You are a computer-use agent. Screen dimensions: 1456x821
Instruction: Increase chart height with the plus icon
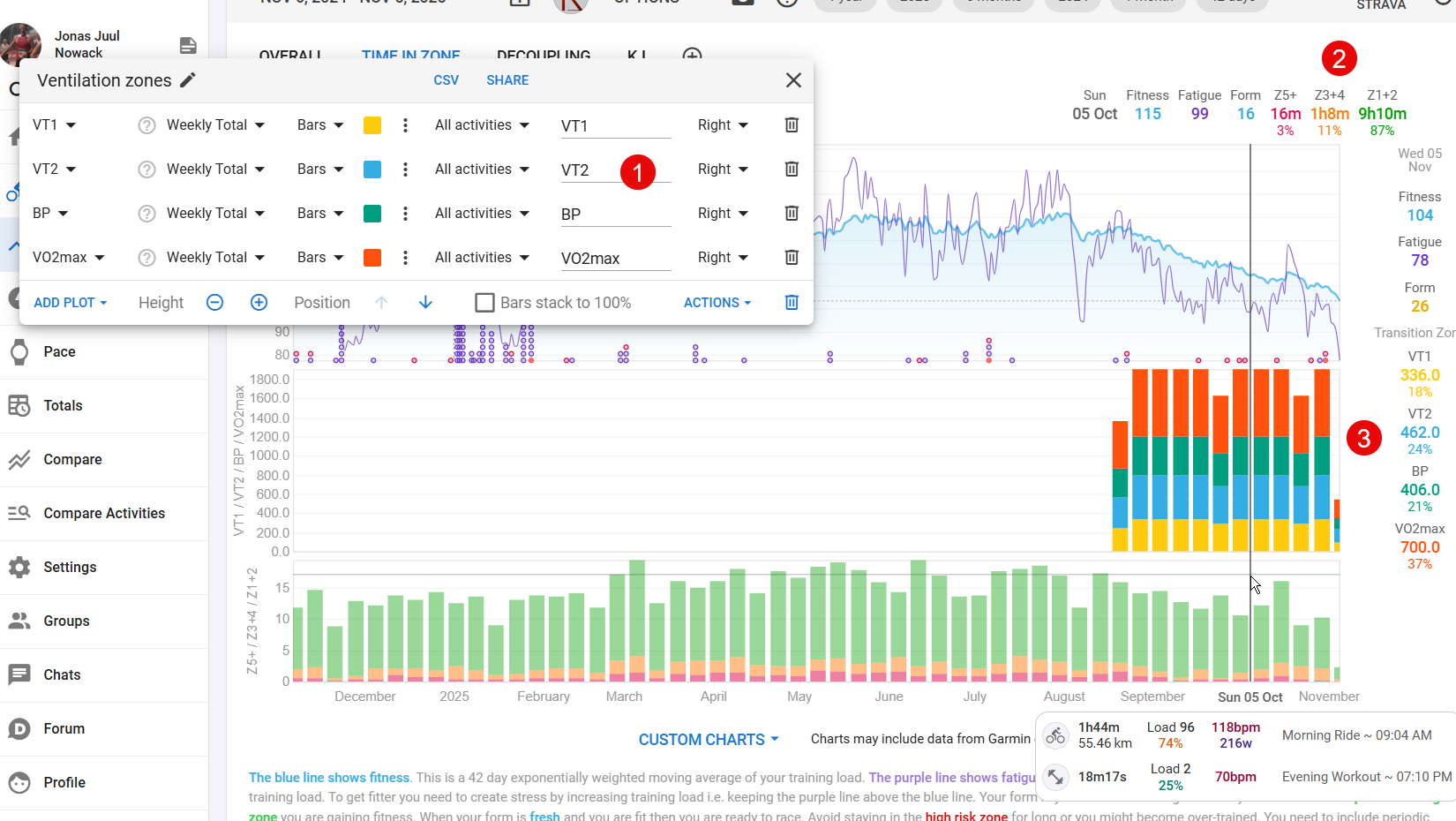click(x=259, y=303)
